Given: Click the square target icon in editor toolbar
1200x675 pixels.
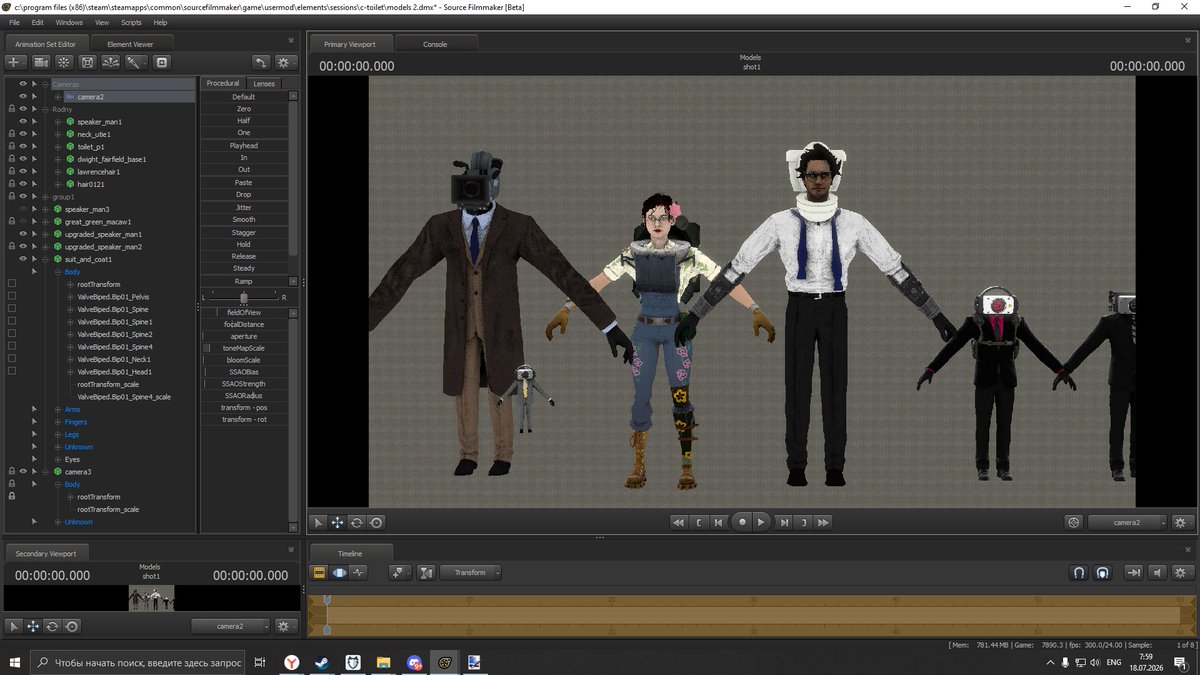Looking at the screenshot, I should [x=161, y=62].
